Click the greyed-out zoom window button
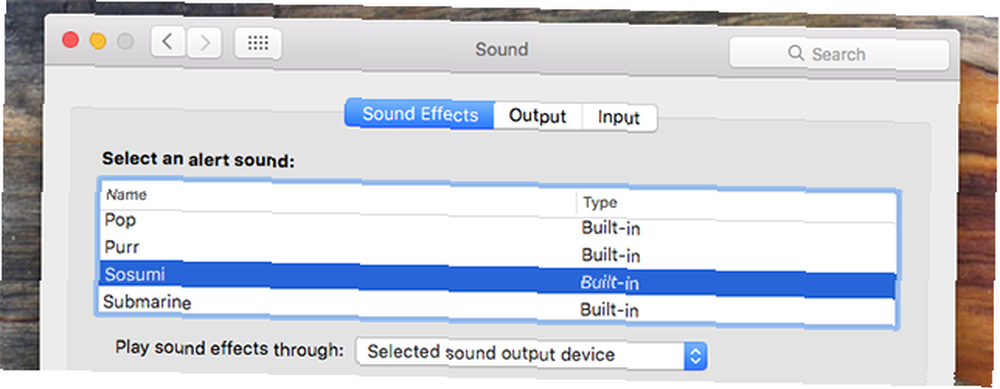The height and width of the screenshot is (389, 1000). pyautogui.click(x=126, y=41)
